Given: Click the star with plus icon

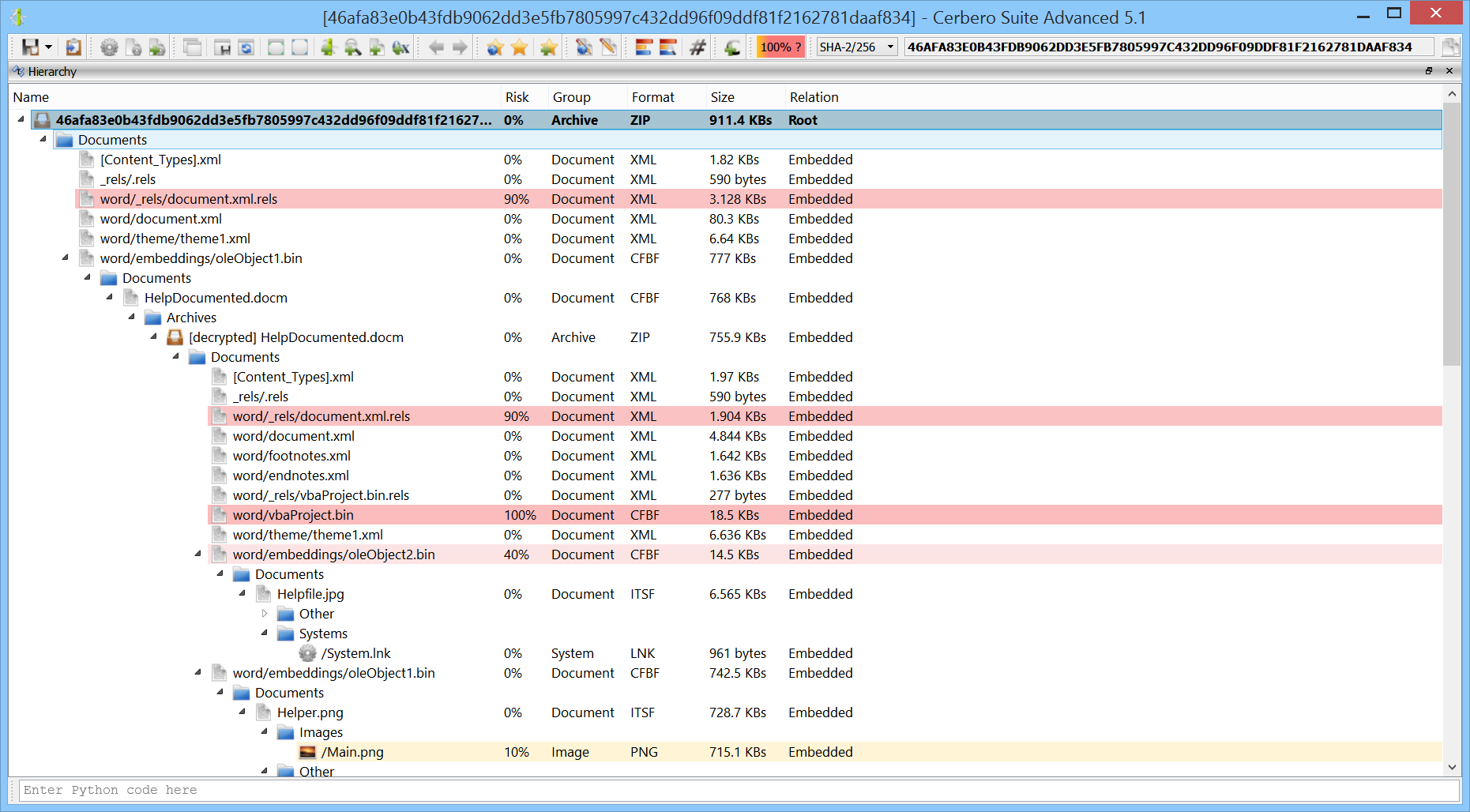Looking at the screenshot, I should coord(548,47).
